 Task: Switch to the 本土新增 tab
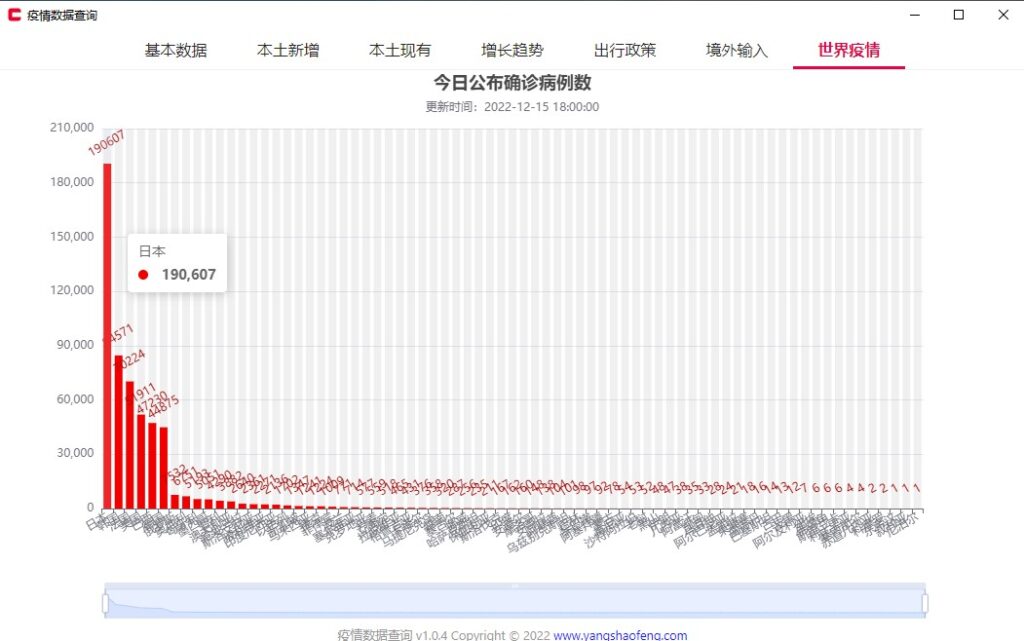288,50
